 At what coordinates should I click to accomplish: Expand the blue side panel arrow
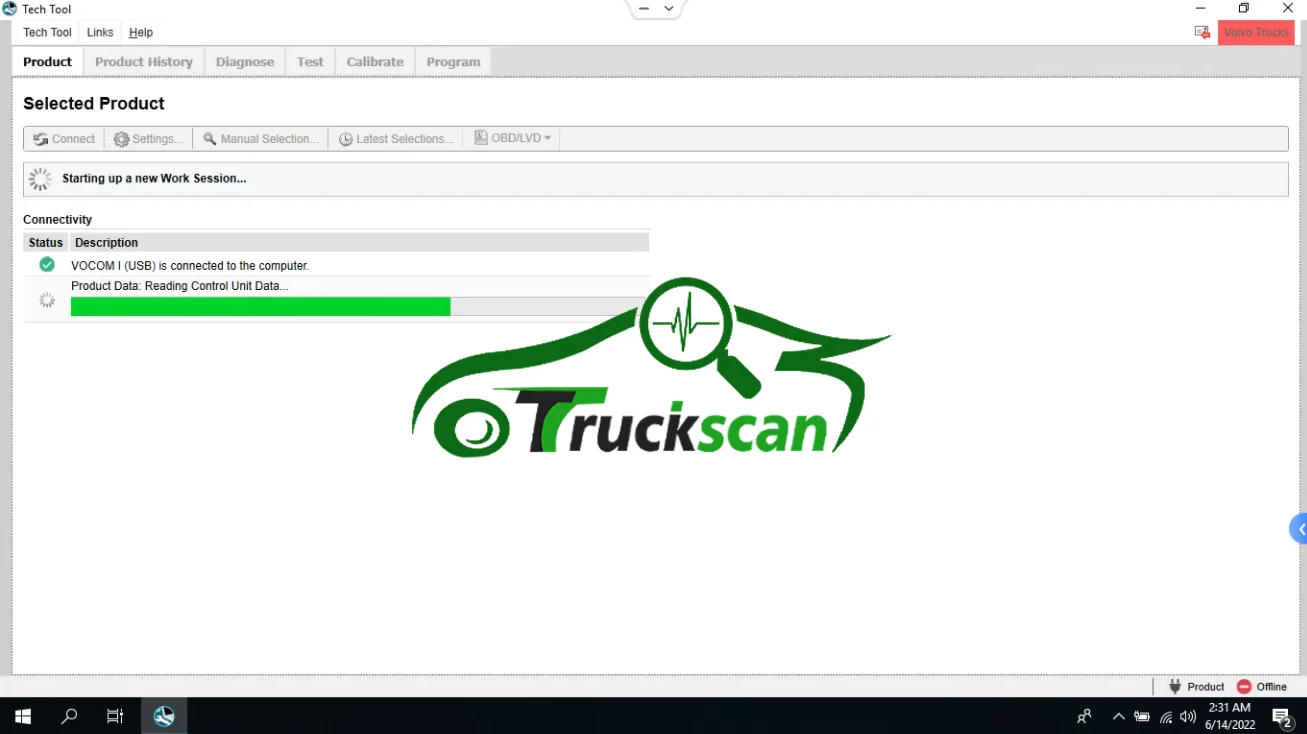click(1299, 529)
